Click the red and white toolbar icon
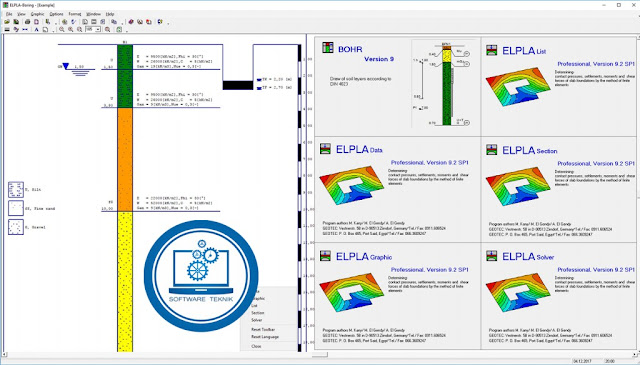 point(149,22)
